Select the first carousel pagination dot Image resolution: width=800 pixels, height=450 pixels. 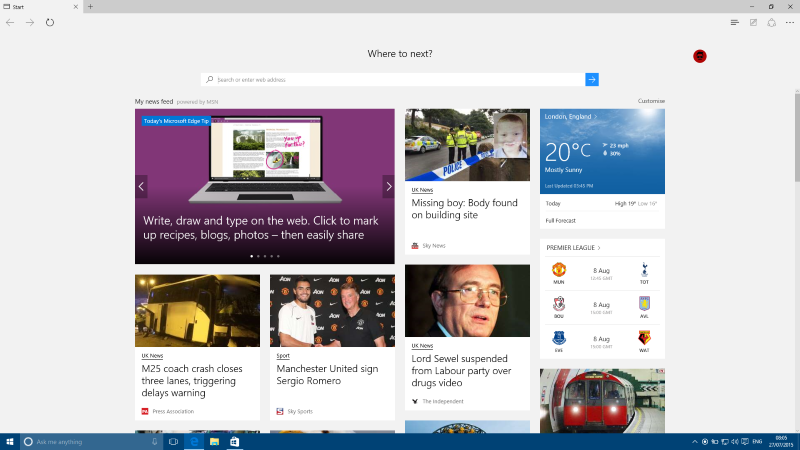click(252, 256)
